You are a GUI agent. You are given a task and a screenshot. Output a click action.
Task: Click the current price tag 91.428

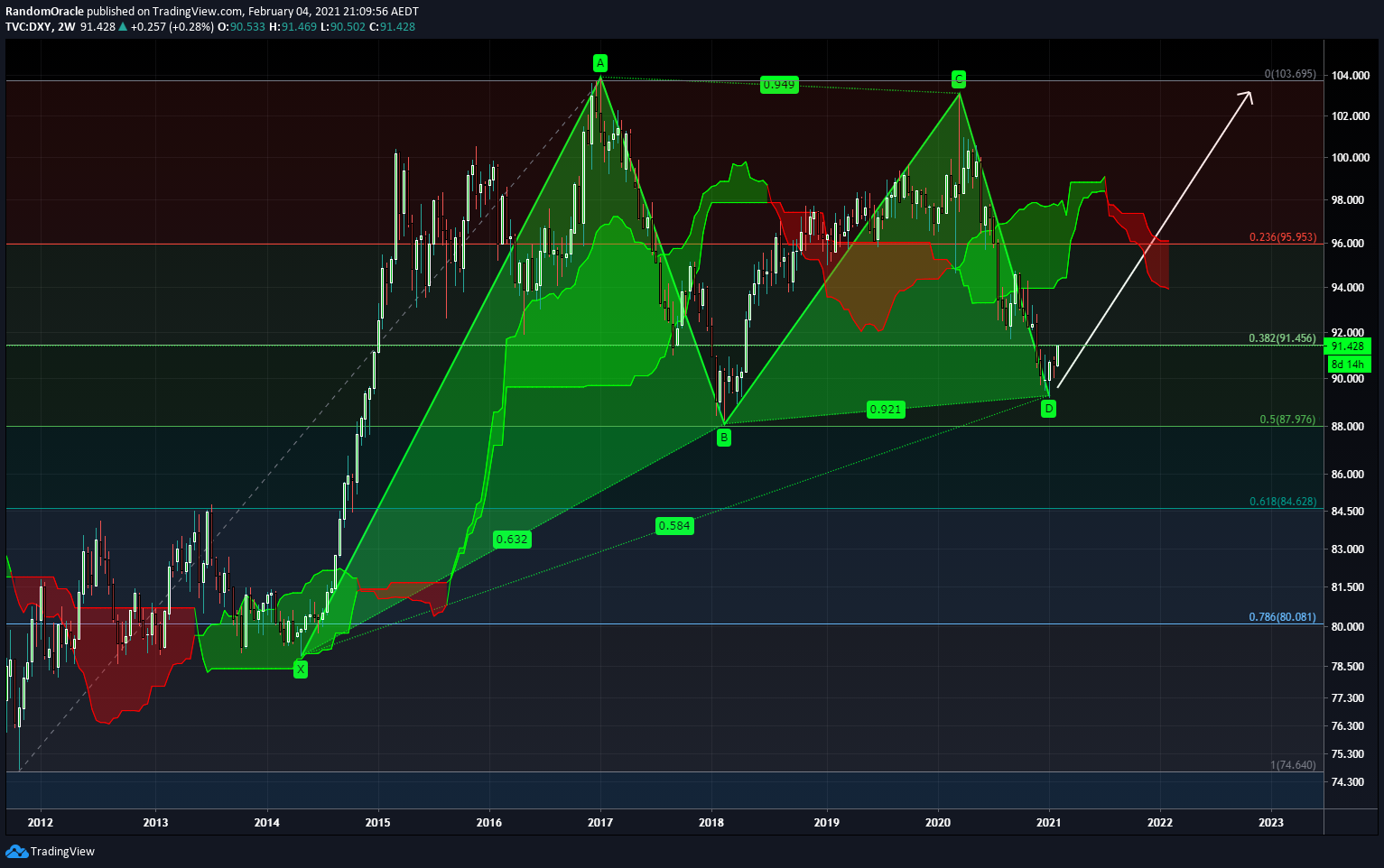point(1347,346)
